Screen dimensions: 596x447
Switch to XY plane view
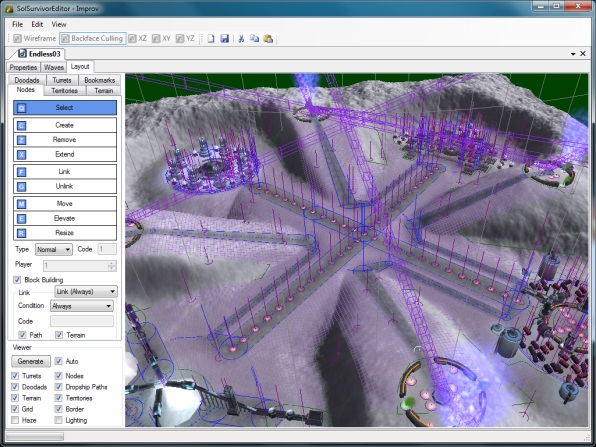tap(162, 38)
